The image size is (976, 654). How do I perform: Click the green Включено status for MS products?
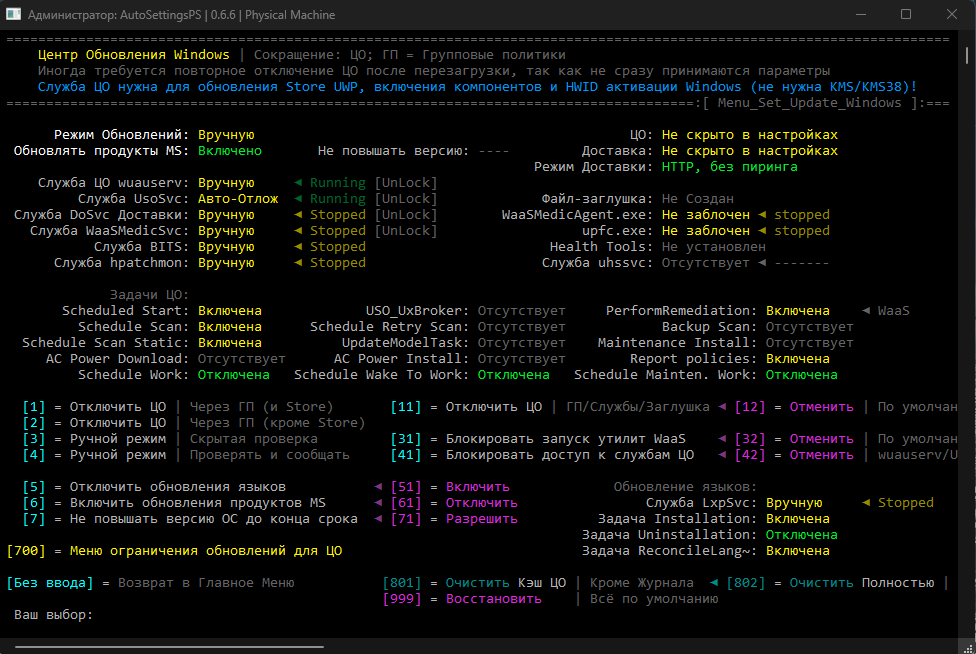click(x=229, y=151)
